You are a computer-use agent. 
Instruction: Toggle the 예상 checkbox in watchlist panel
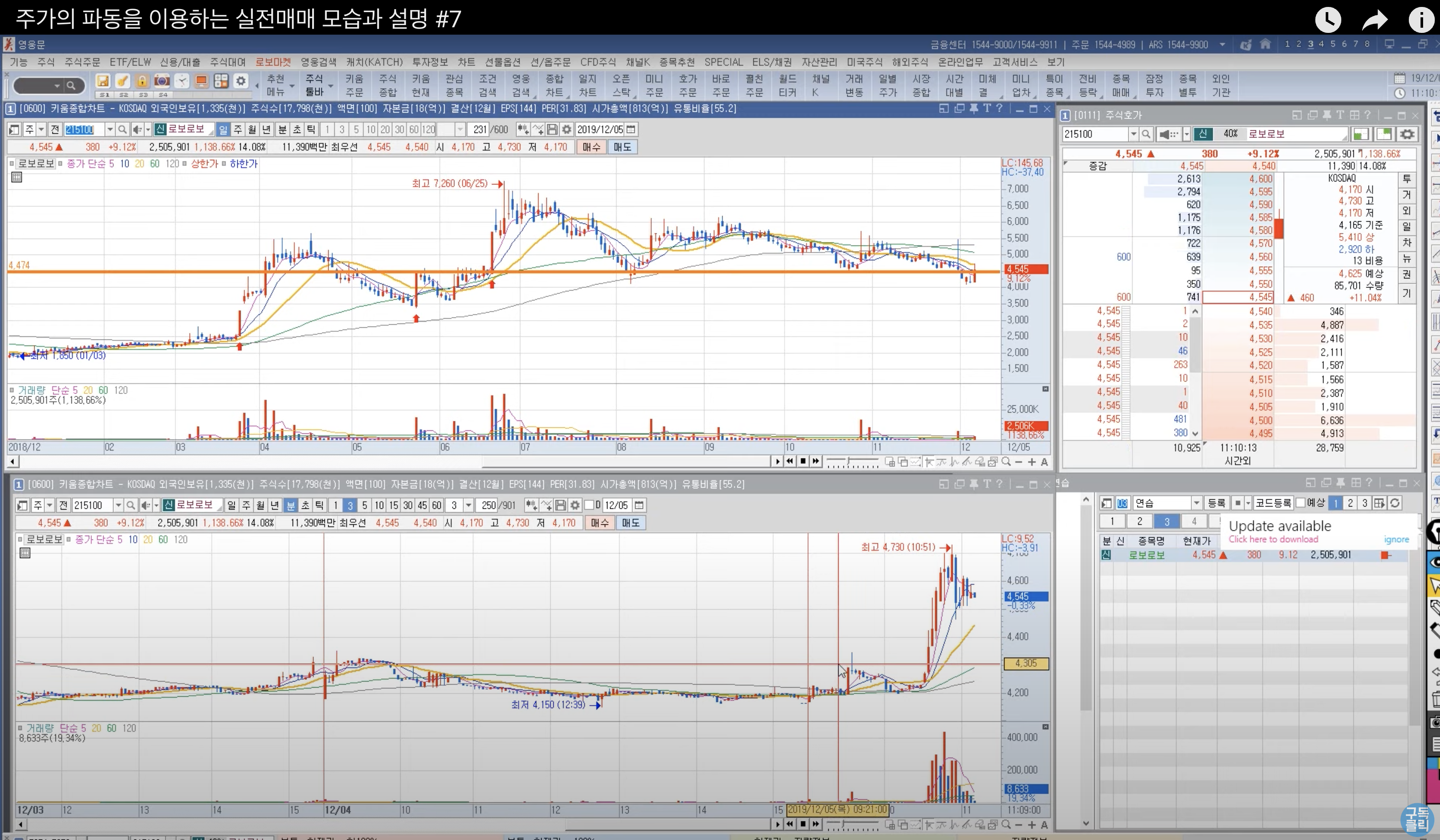(x=1301, y=503)
